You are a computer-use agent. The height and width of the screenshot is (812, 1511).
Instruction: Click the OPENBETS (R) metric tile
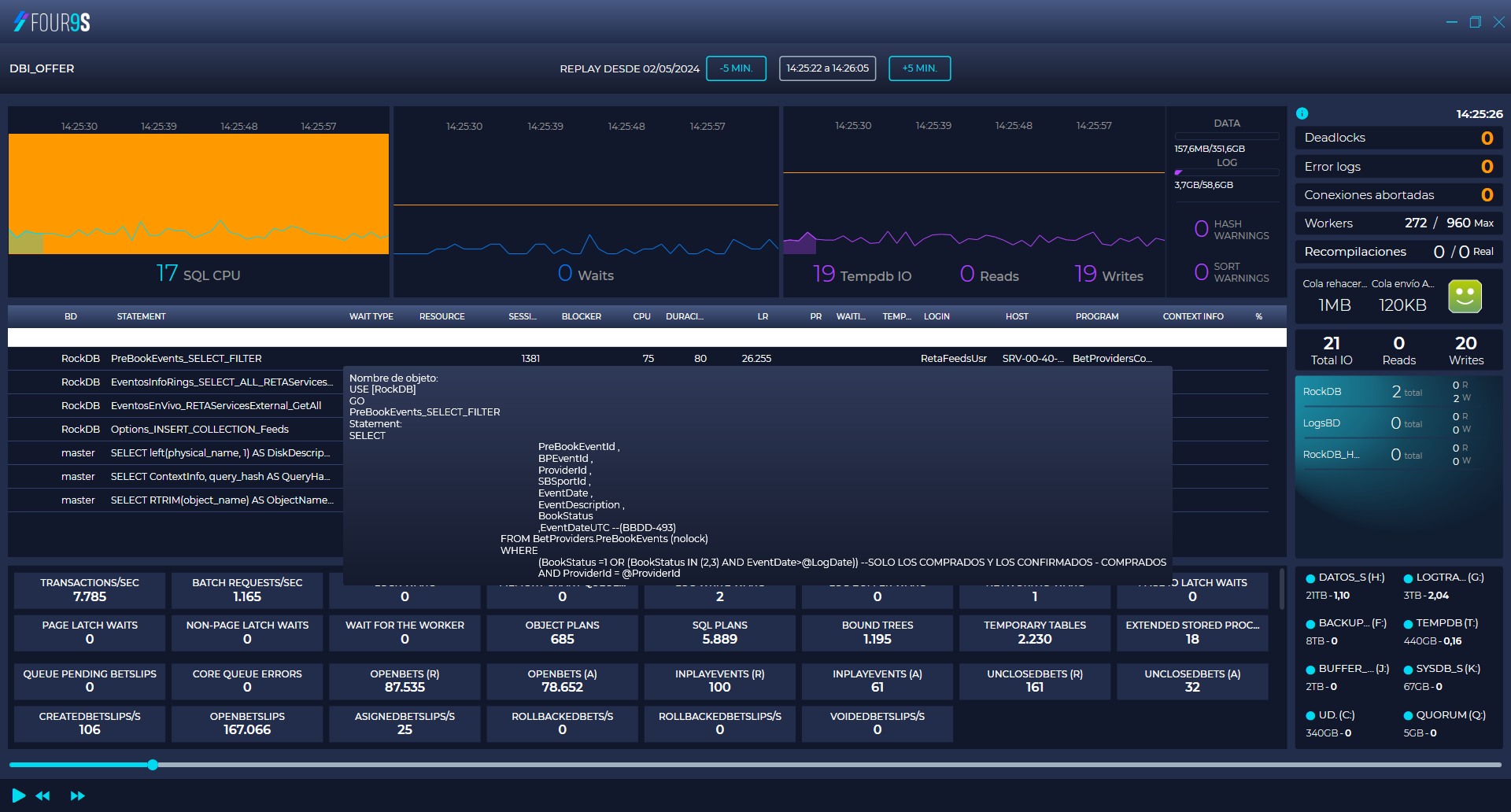(405, 681)
